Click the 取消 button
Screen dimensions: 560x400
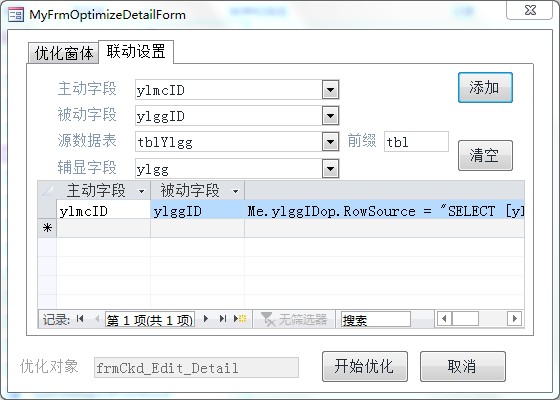pos(462,366)
